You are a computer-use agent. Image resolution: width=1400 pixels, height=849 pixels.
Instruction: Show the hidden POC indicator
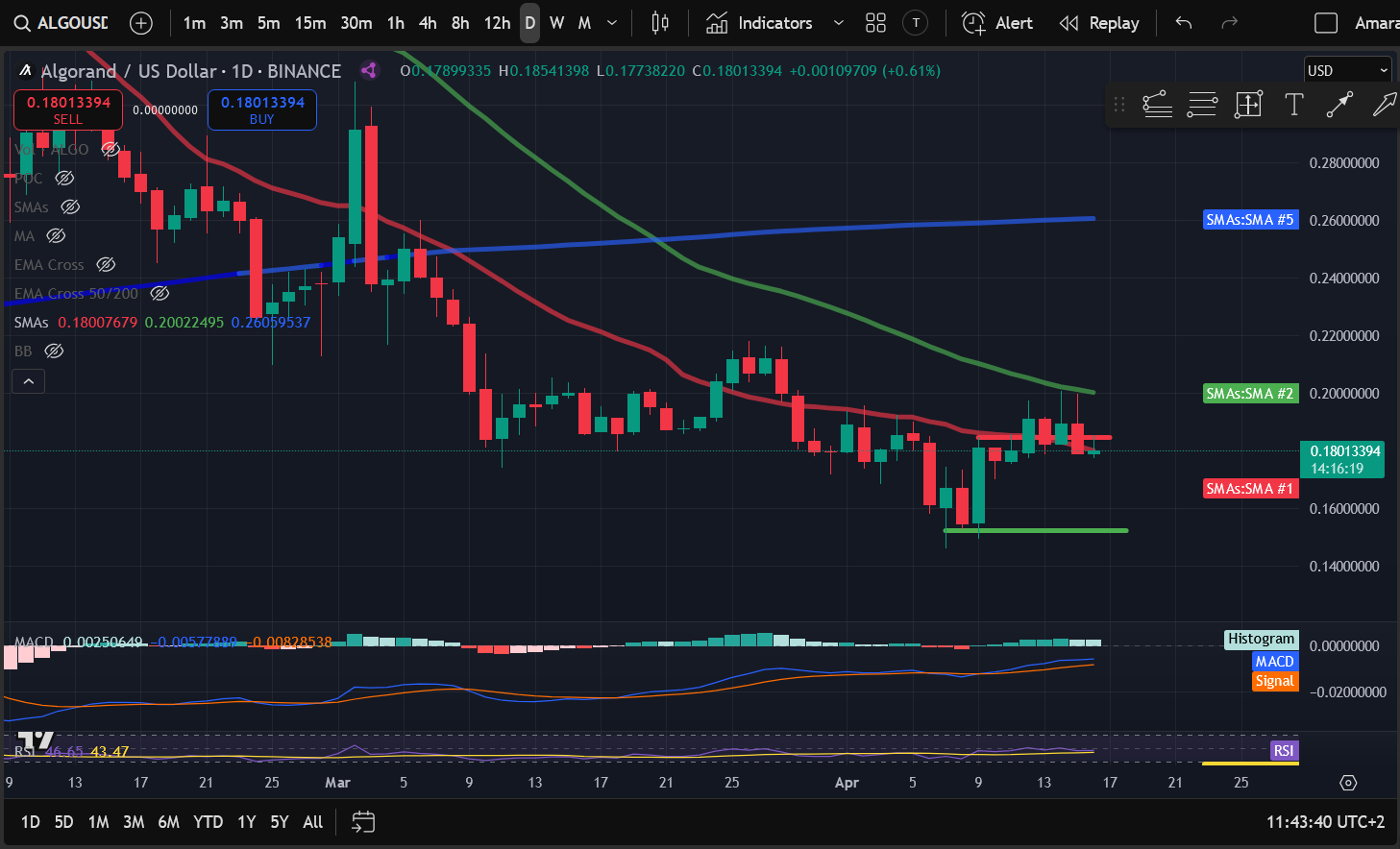pyautogui.click(x=64, y=178)
